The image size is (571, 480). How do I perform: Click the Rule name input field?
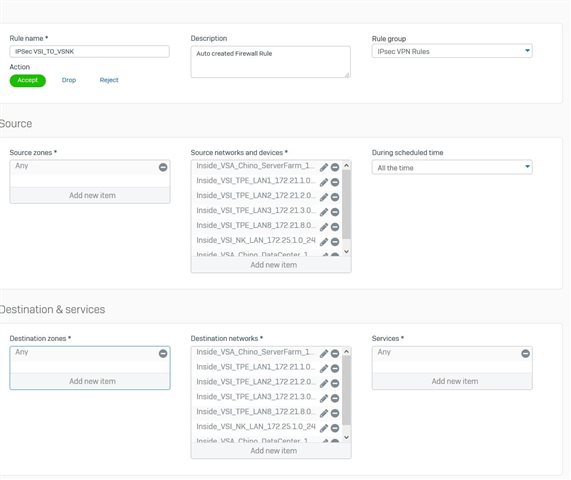90,52
